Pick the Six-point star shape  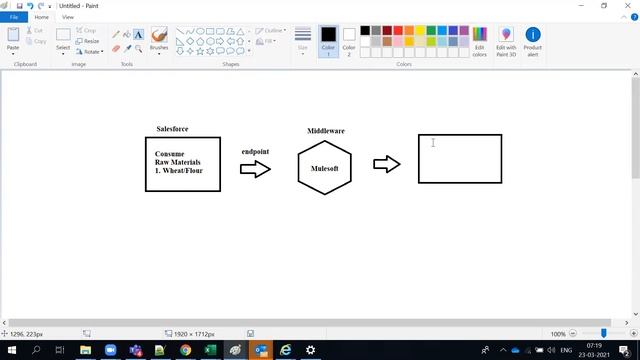click(210, 51)
